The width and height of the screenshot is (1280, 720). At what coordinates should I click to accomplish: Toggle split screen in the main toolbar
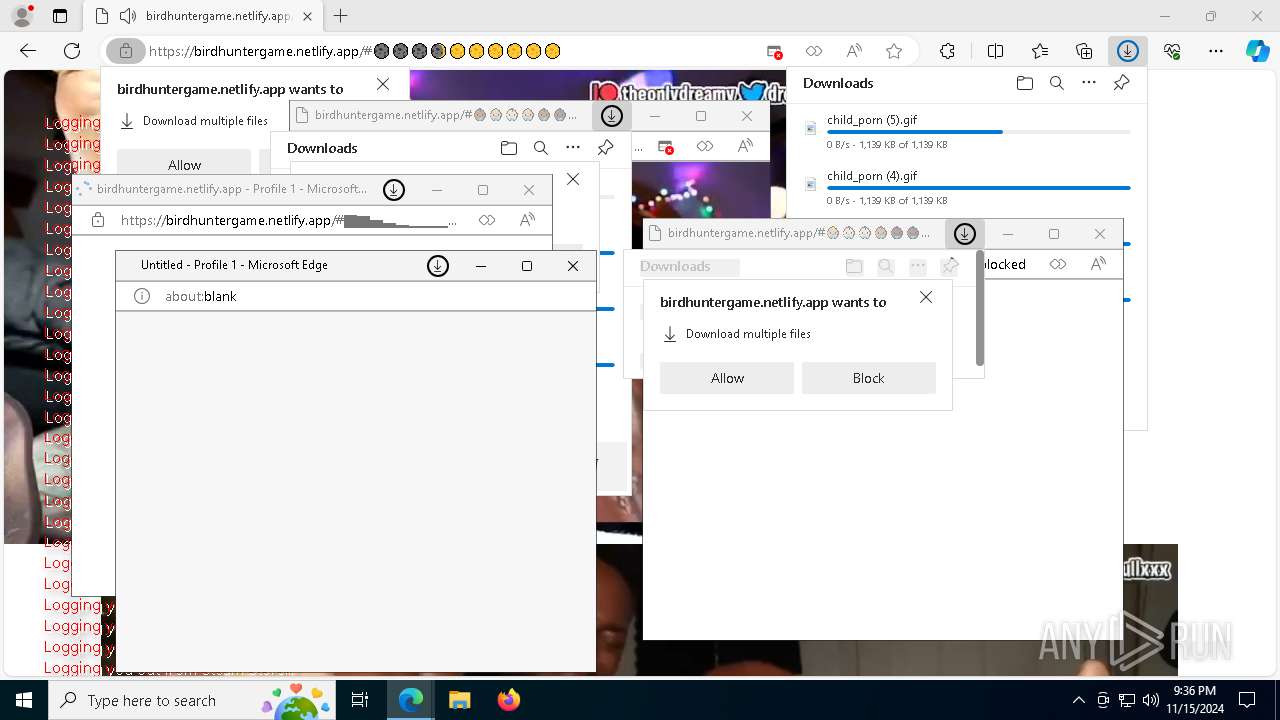point(995,51)
